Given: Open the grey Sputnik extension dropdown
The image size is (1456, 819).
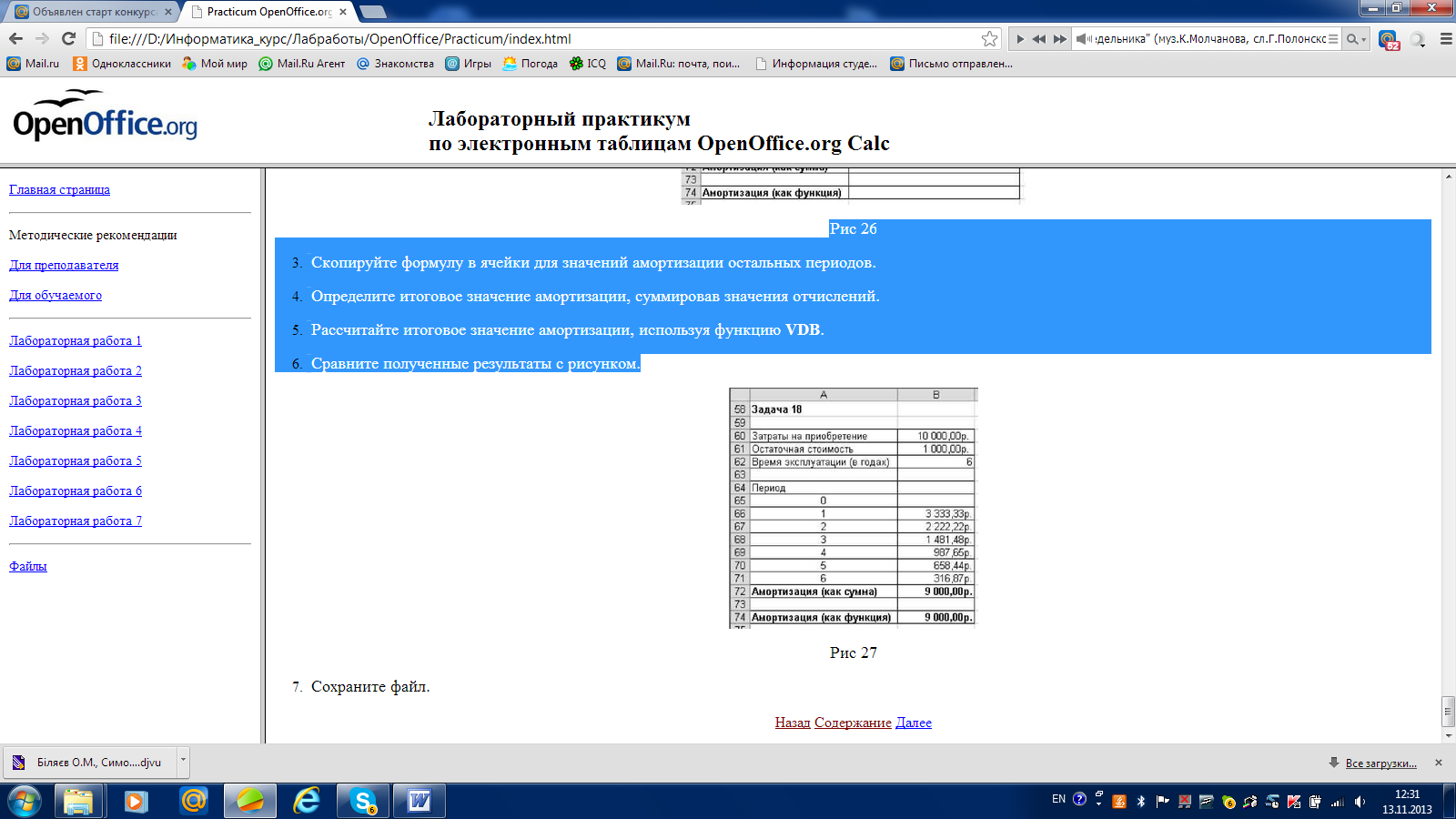Looking at the screenshot, I should 1418,40.
